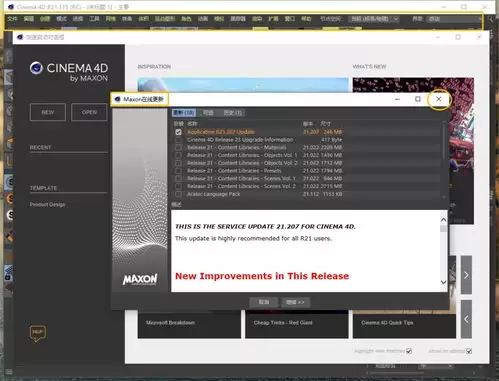Viewport: 499px width, 381px height.
Task: Click the 21.112 version value
Action: click(x=311, y=194)
